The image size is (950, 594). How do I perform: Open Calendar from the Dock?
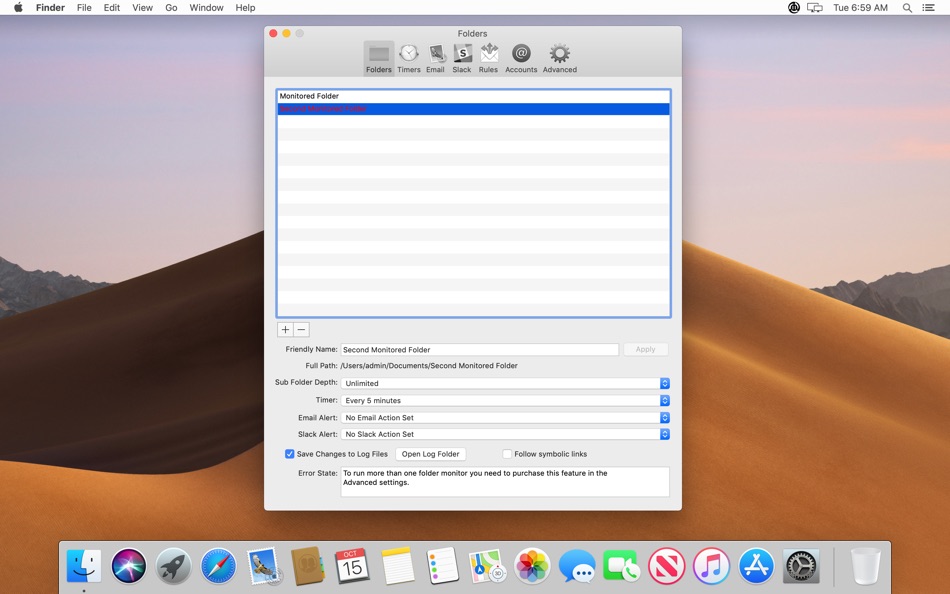pos(353,566)
